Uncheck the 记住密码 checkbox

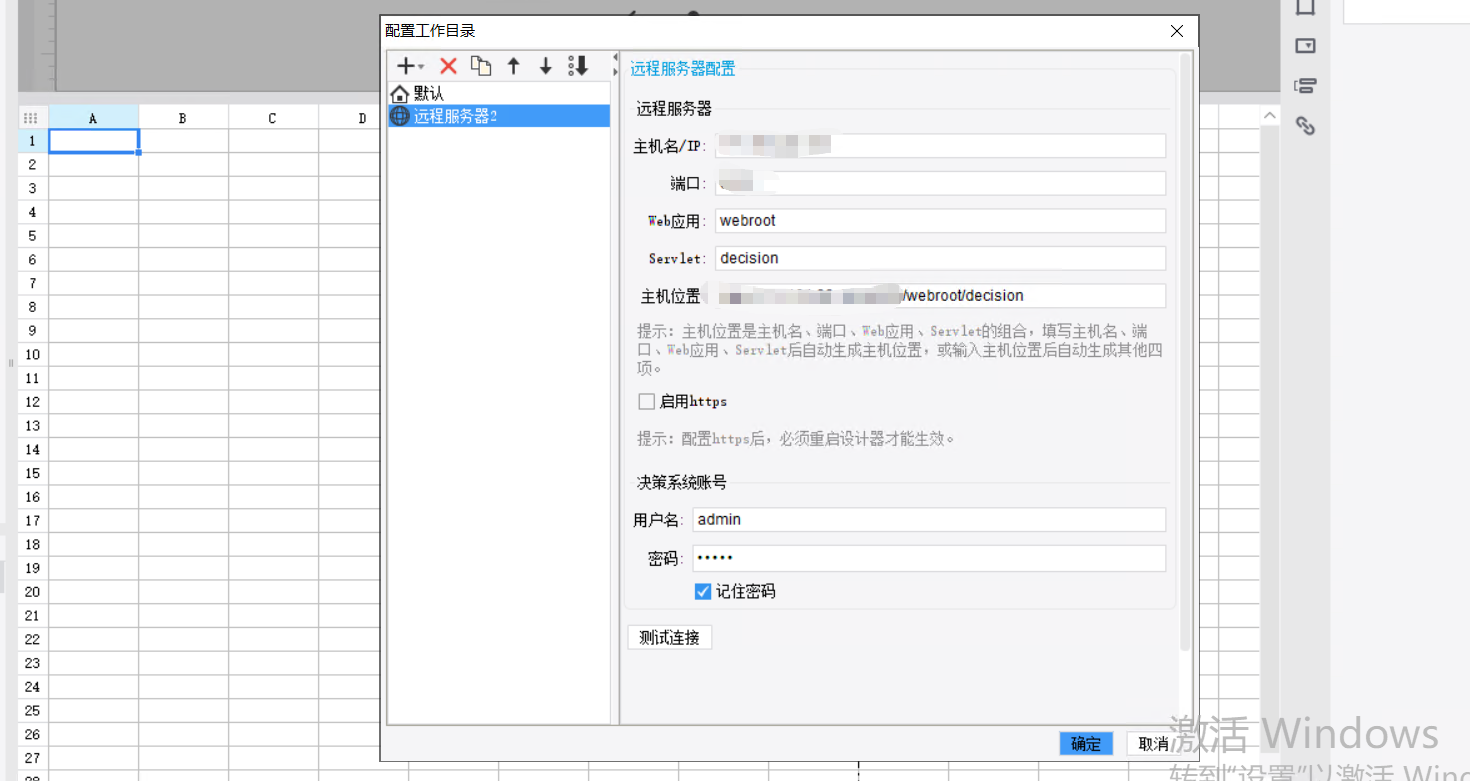(703, 592)
